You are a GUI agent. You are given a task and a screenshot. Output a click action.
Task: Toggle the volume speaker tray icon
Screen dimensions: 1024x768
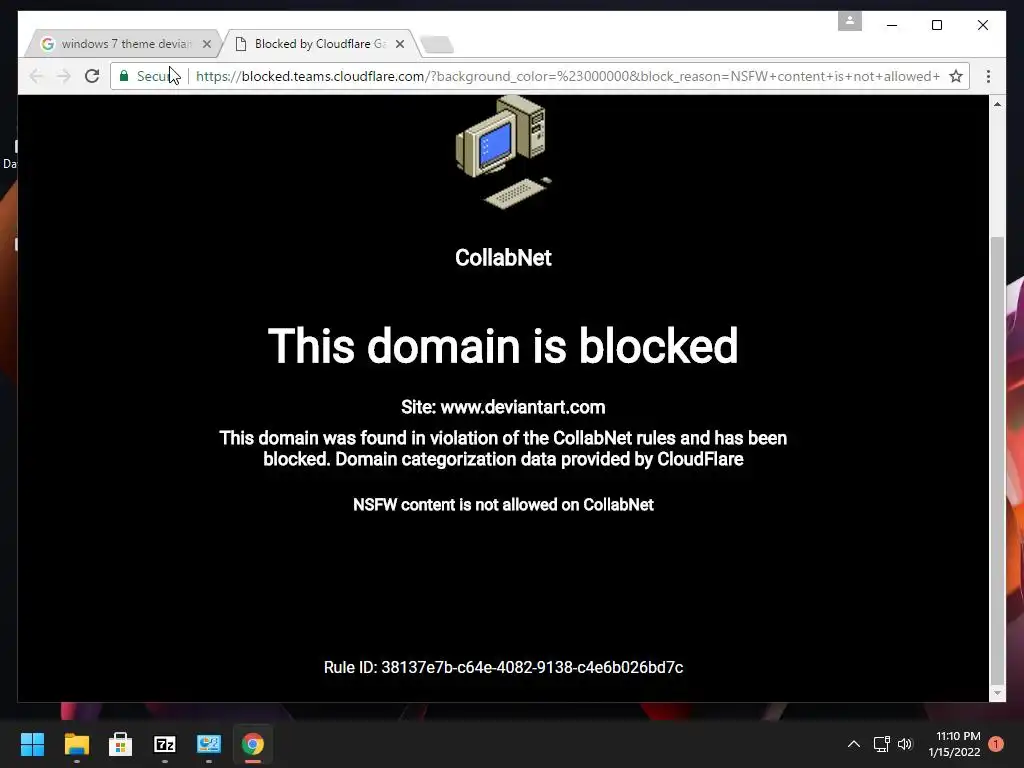pos(904,744)
